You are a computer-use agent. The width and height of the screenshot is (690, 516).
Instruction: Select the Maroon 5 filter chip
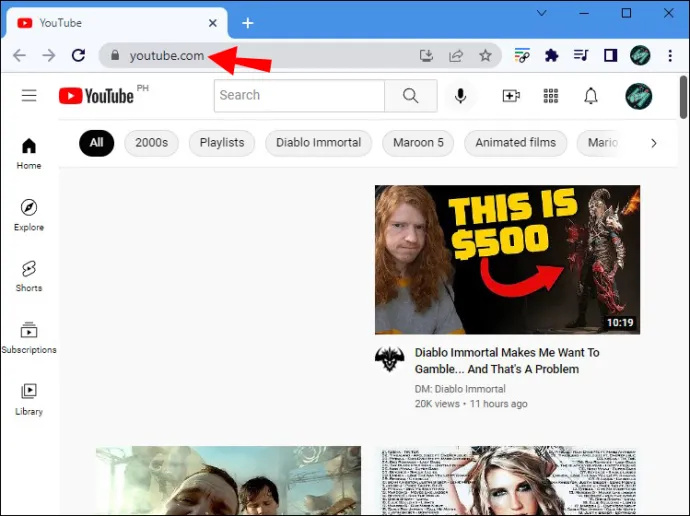click(x=418, y=143)
